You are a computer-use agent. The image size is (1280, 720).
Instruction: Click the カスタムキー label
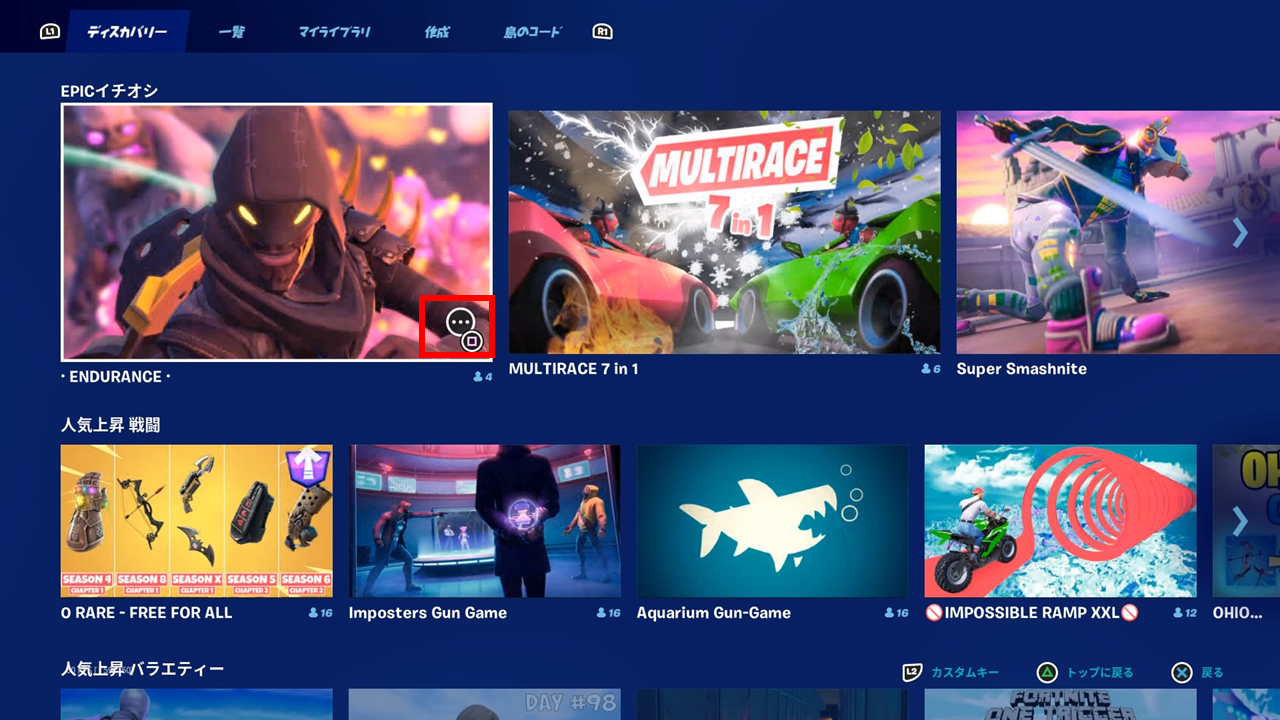coord(965,673)
